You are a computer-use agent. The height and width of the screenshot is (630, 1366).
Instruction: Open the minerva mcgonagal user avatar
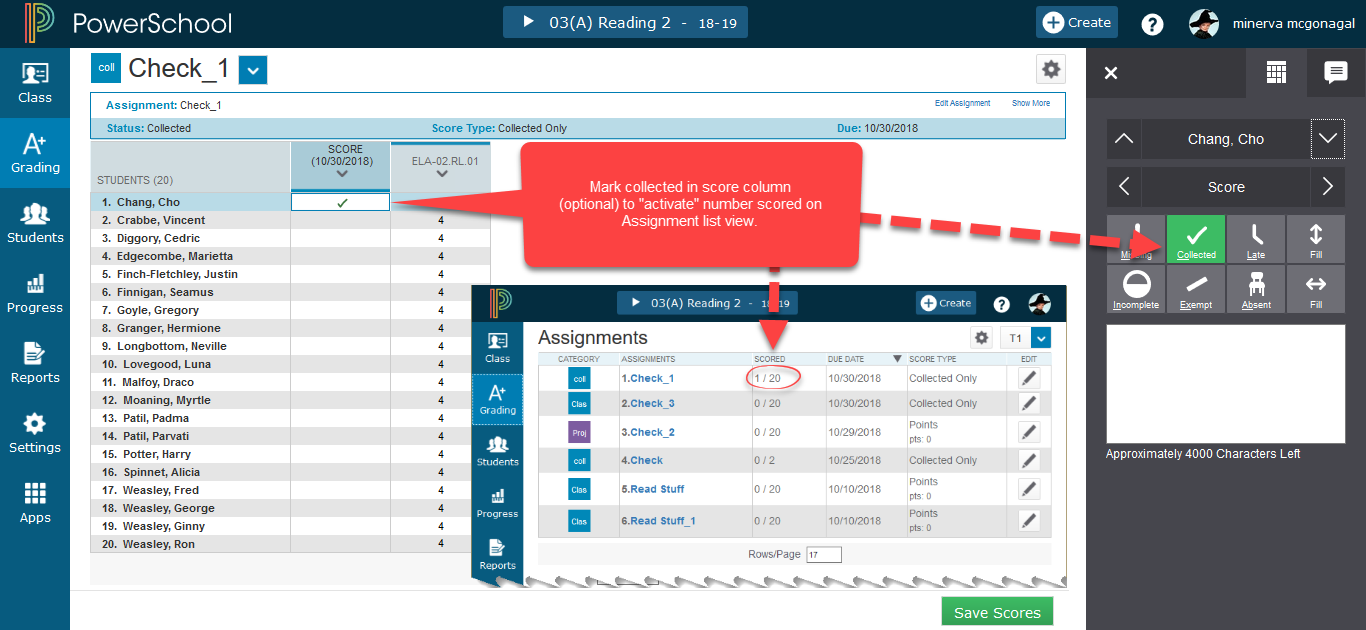point(1204,23)
